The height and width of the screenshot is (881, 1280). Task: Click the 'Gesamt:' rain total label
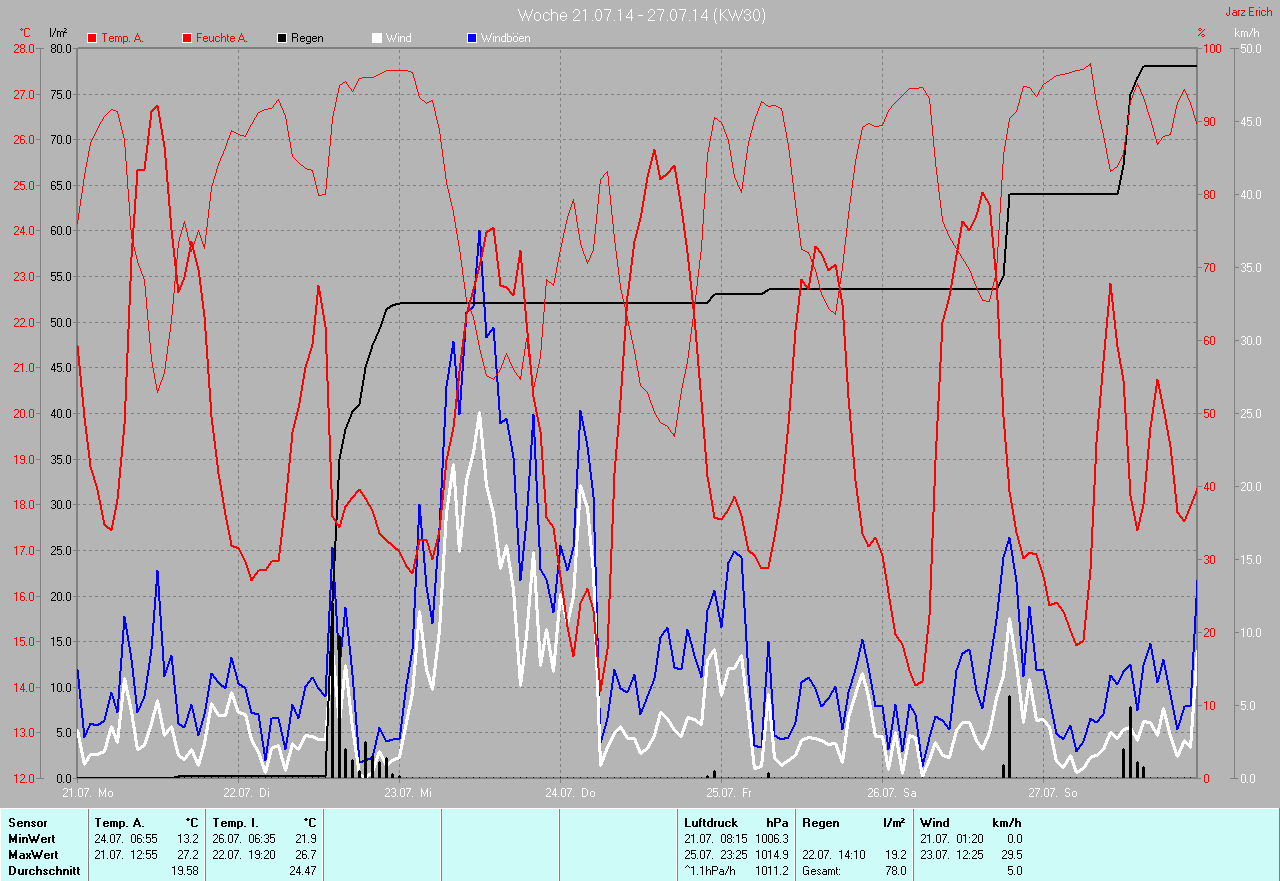[822, 871]
